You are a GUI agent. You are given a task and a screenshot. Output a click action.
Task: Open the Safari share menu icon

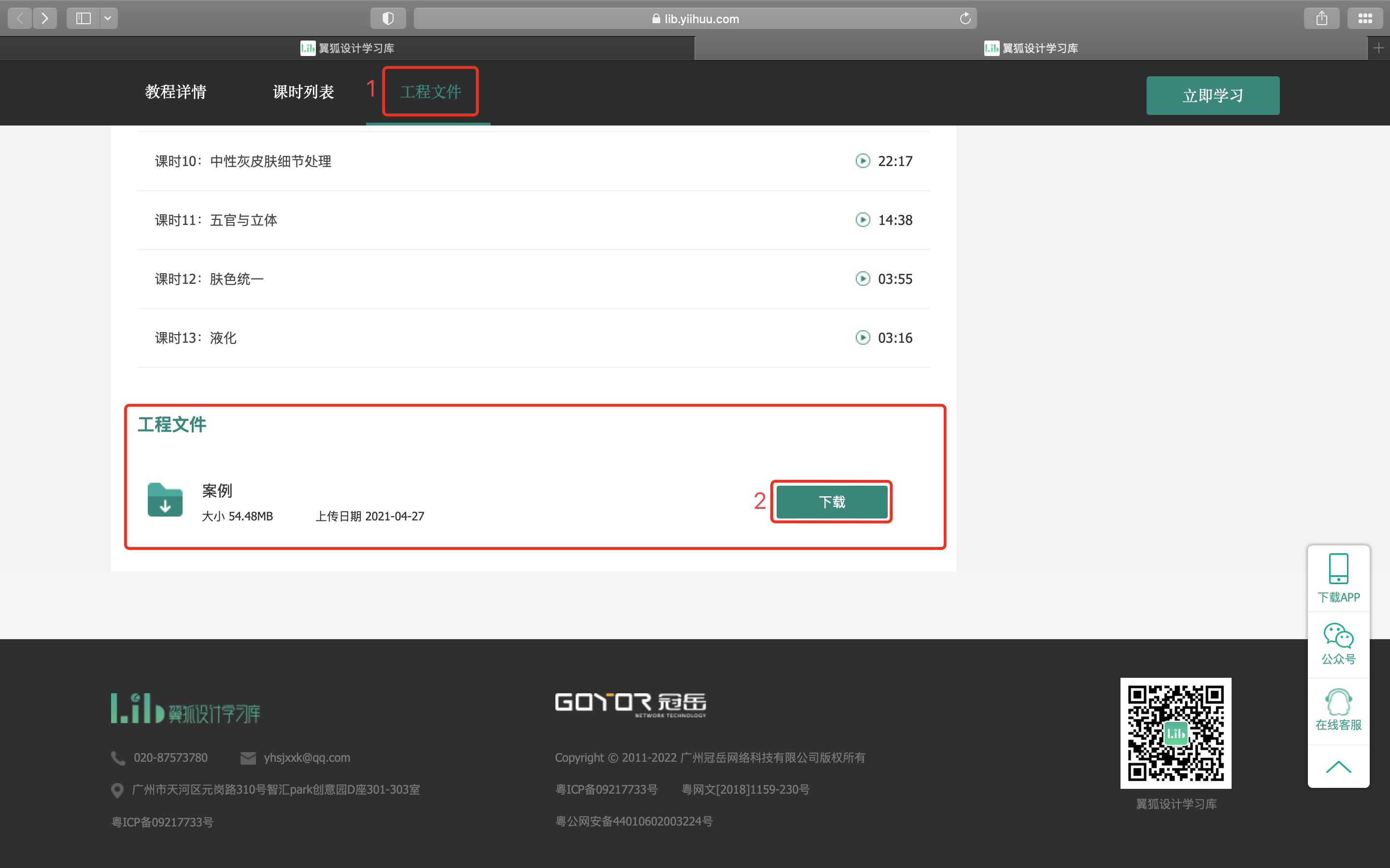1322,18
